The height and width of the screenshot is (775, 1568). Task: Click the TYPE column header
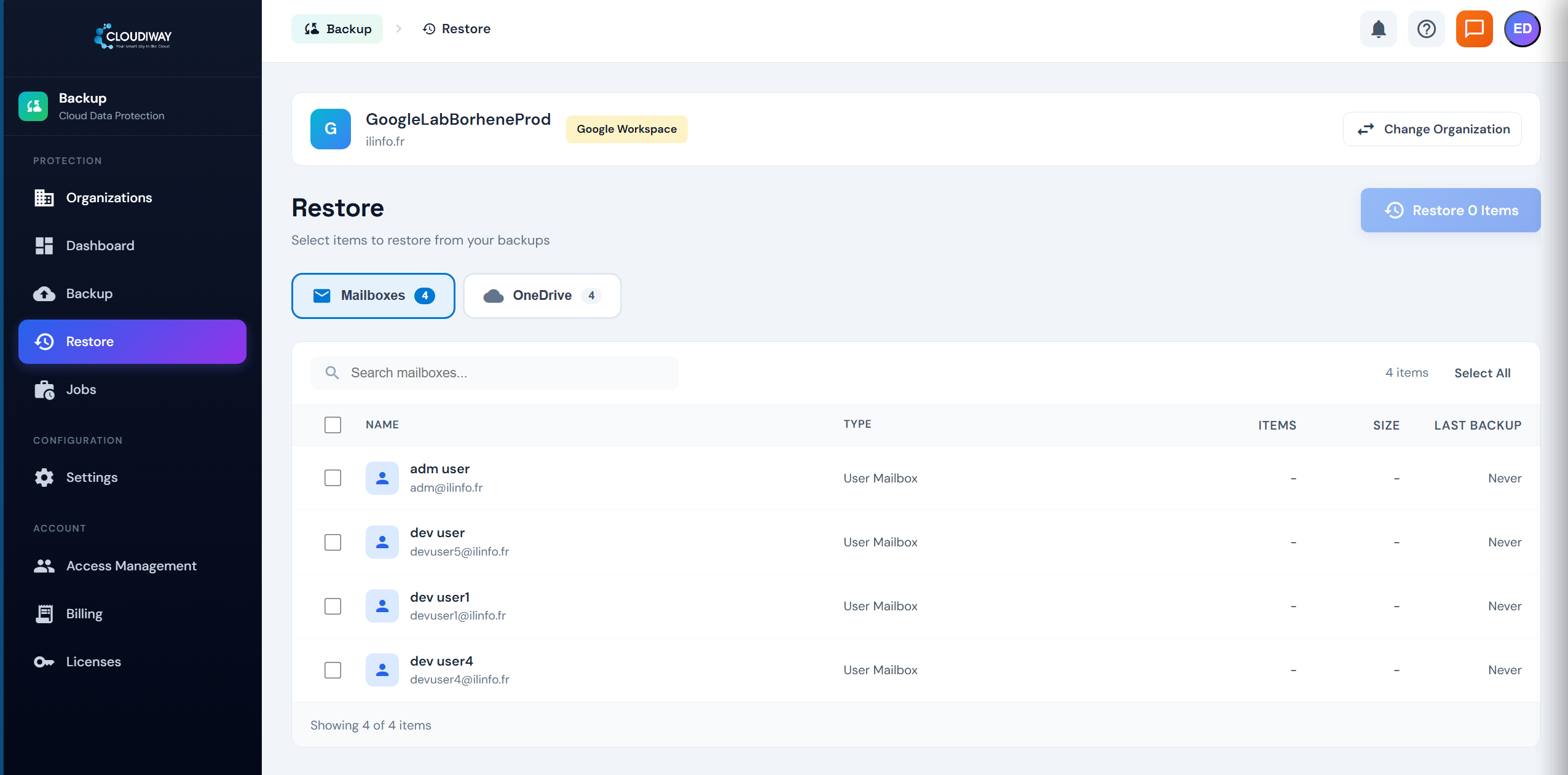click(x=857, y=424)
